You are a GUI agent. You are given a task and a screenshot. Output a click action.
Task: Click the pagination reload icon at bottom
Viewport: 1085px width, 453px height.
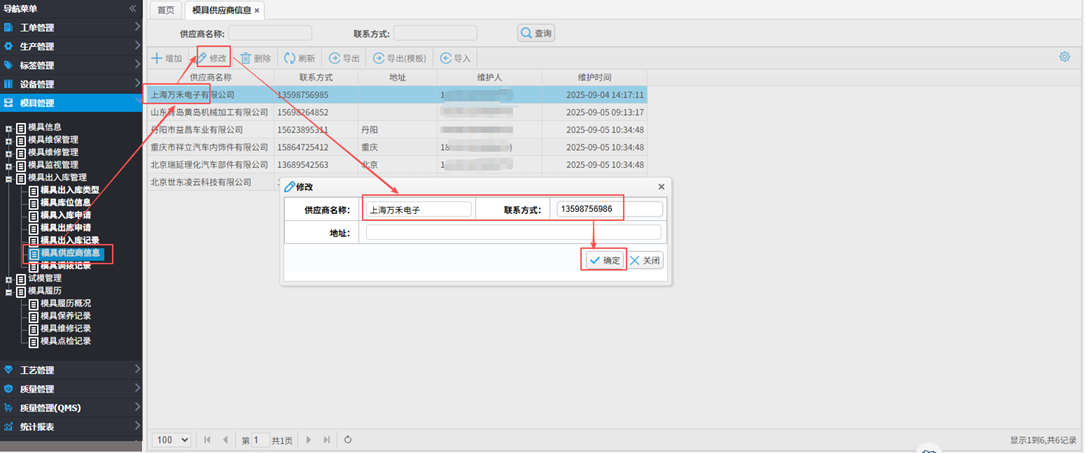click(347, 439)
